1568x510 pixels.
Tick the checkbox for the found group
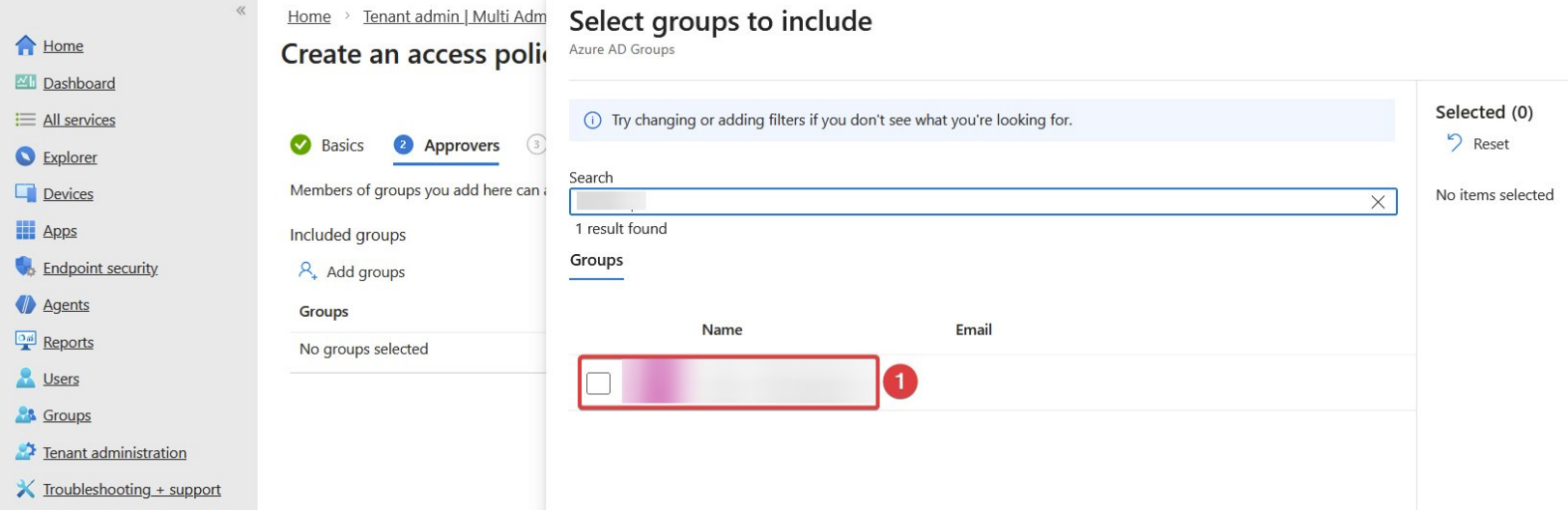click(598, 383)
